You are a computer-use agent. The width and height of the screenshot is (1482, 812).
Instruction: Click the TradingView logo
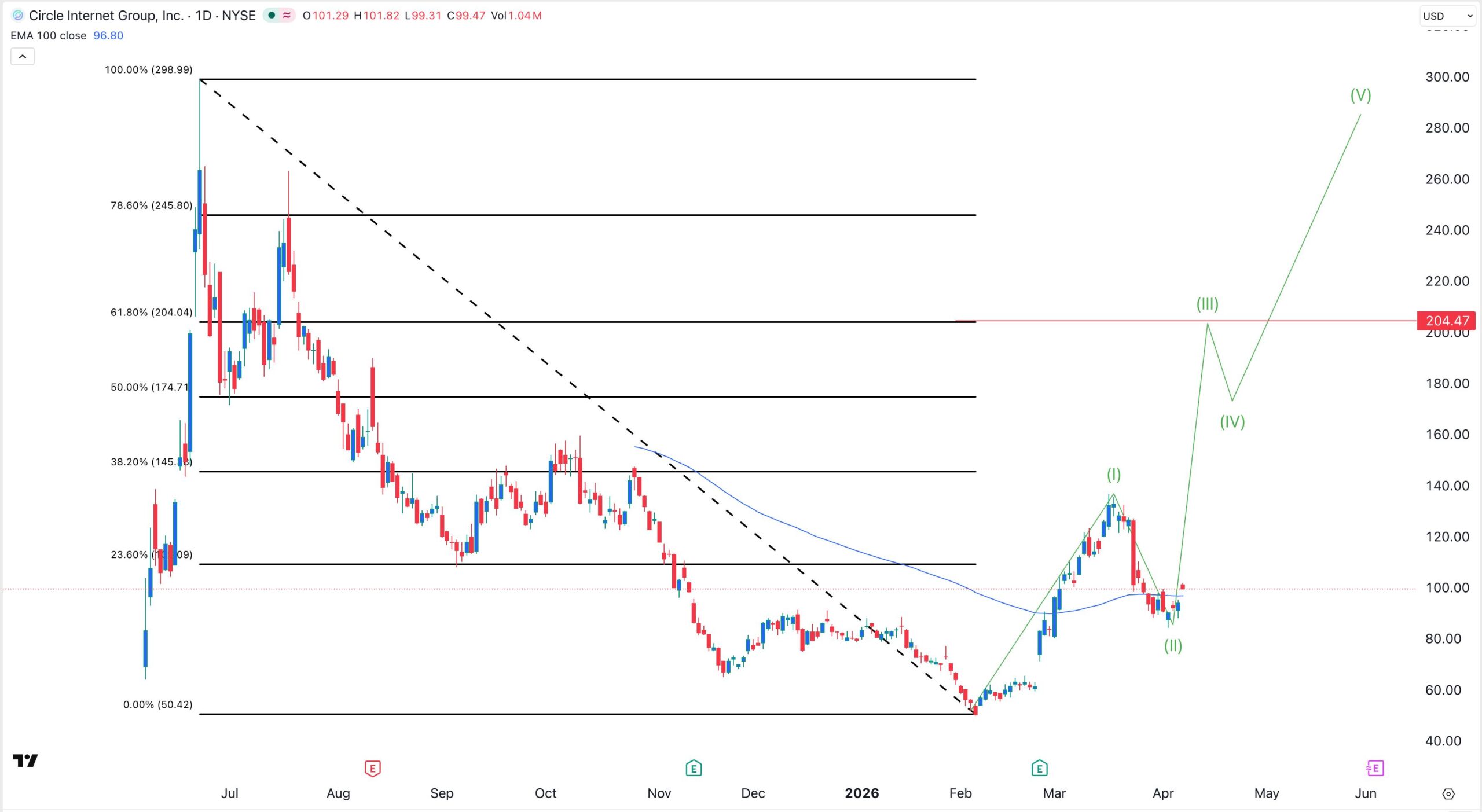[25, 760]
